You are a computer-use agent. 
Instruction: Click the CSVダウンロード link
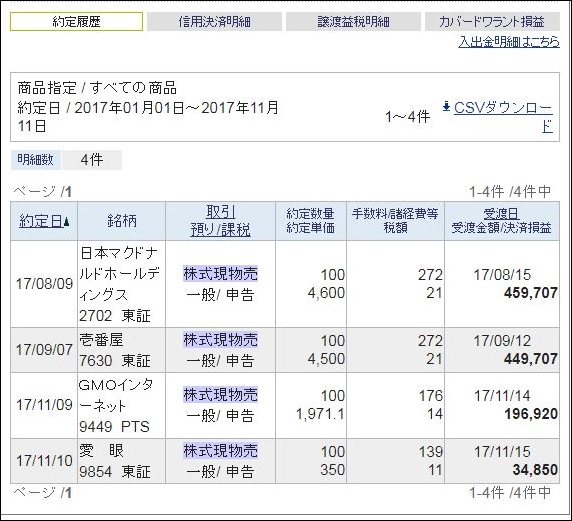tap(503, 117)
